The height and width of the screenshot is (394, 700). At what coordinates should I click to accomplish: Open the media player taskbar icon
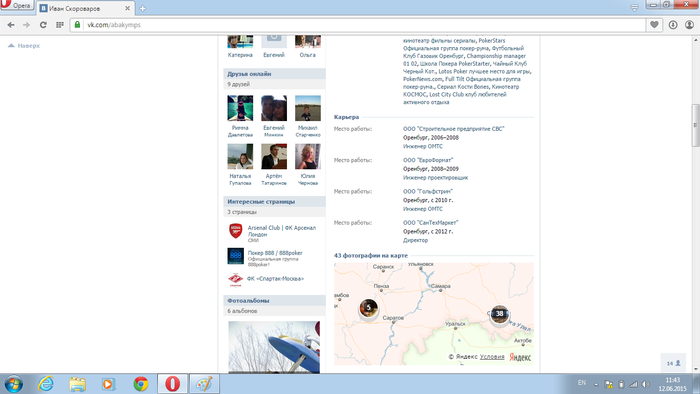(x=108, y=384)
